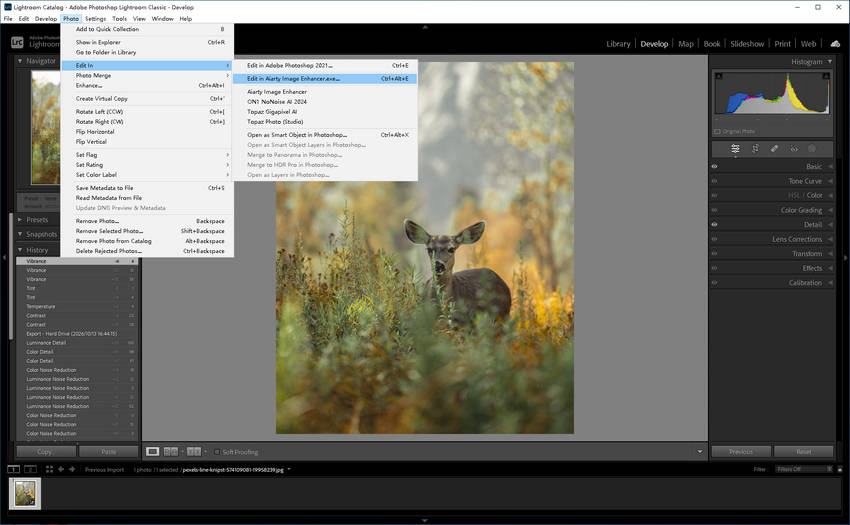Select the Export - Hard Drive history step

coord(76,334)
